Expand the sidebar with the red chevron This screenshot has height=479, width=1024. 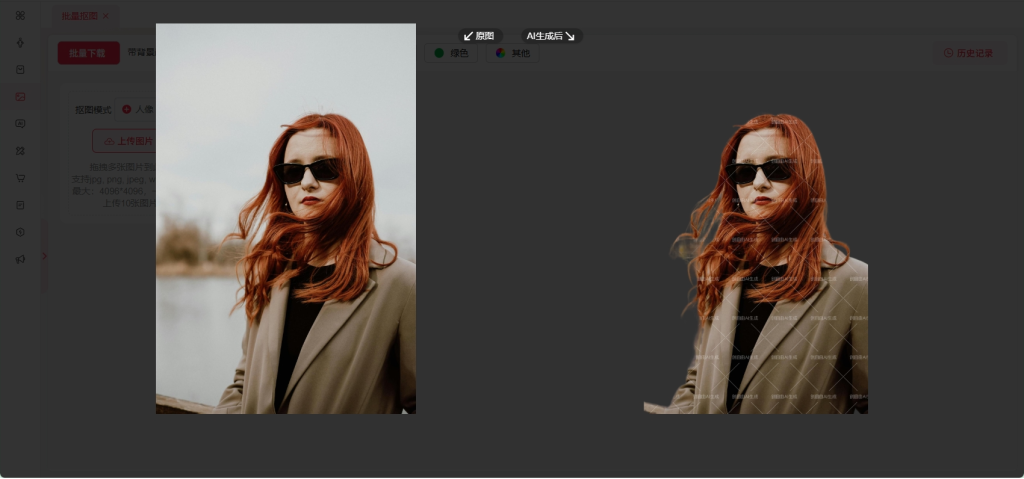point(44,256)
